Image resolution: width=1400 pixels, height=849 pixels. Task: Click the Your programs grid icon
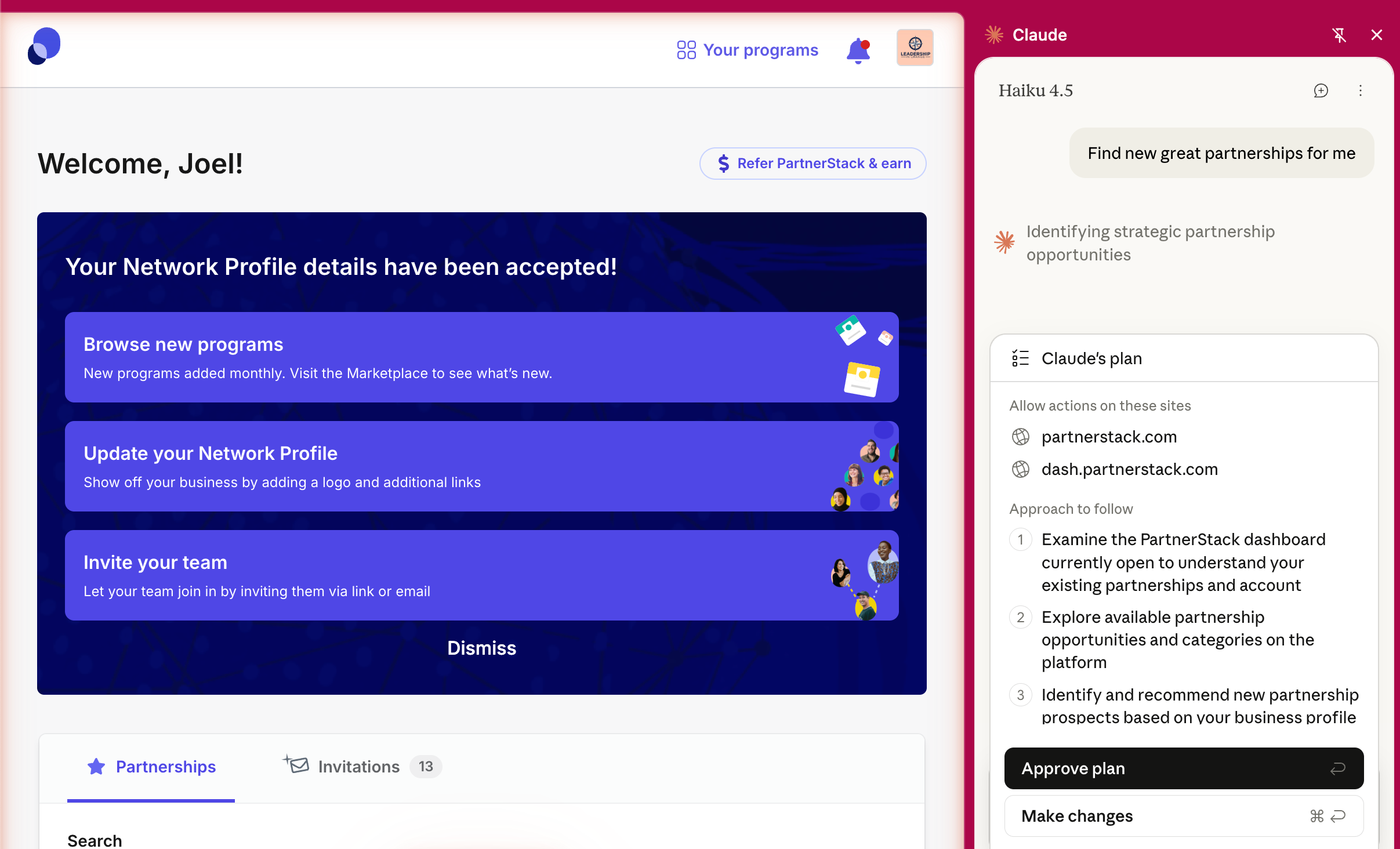pos(686,50)
